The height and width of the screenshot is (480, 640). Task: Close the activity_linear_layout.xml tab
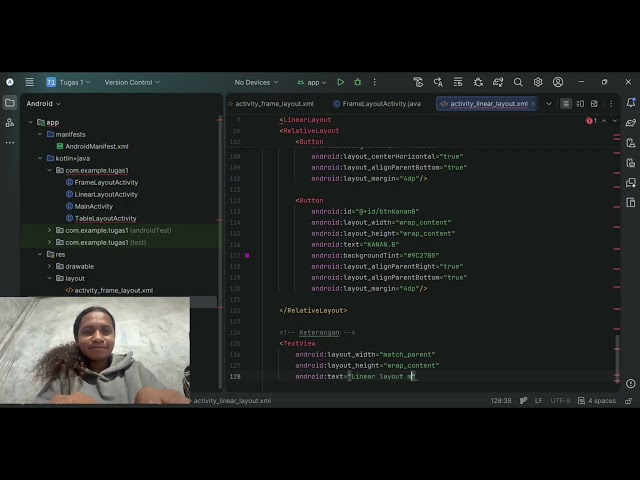coord(533,104)
